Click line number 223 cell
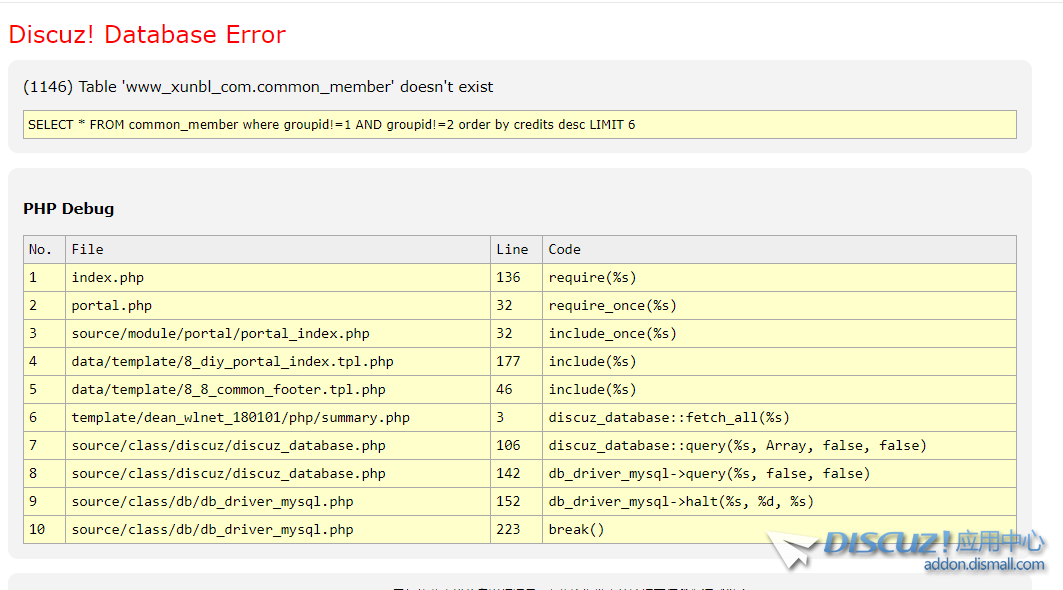The width and height of the screenshot is (1063, 590). pyautogui.click(x=508, y=529)
